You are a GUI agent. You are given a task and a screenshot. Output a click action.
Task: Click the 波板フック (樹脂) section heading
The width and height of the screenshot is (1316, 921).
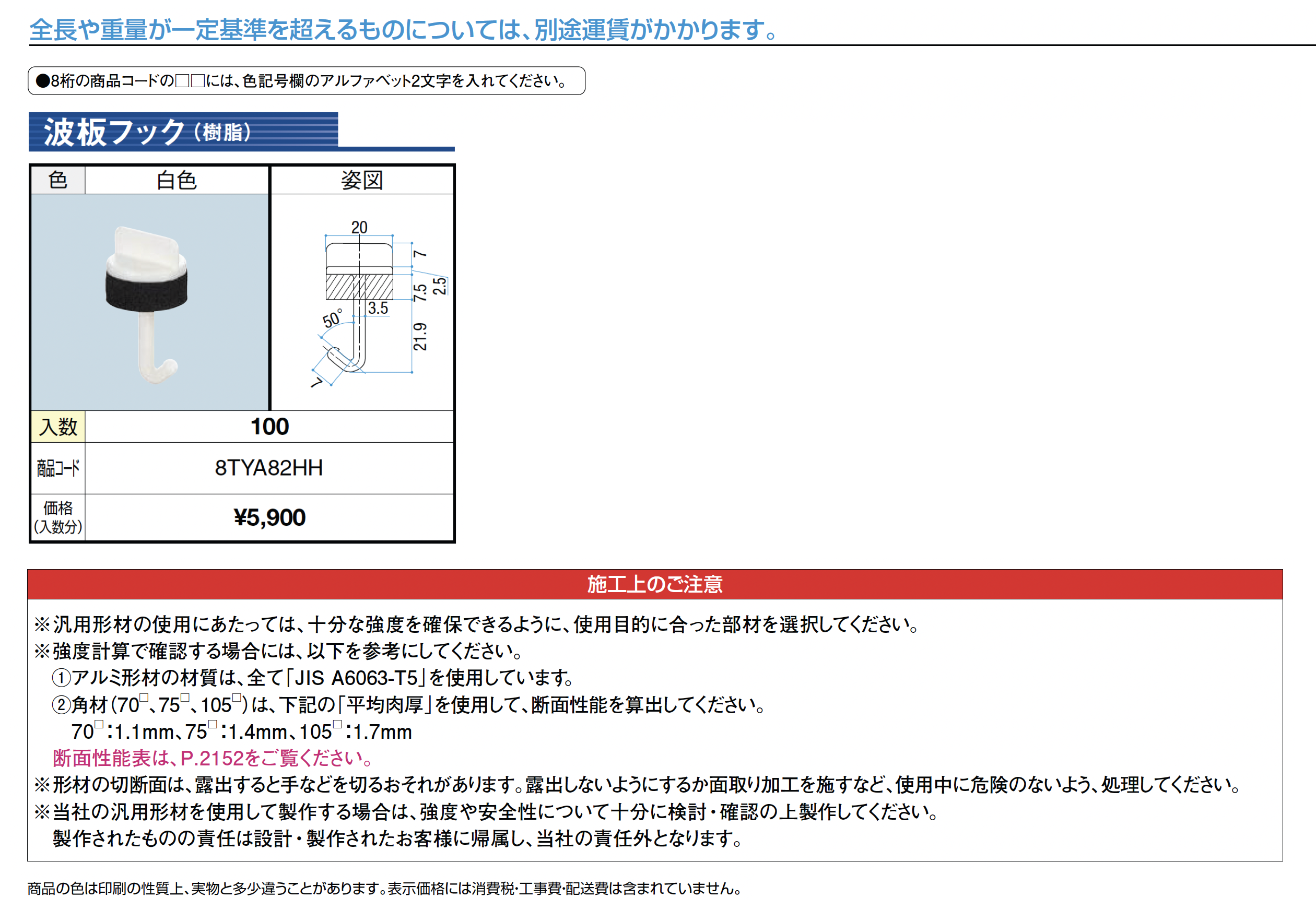pos(148,132)
